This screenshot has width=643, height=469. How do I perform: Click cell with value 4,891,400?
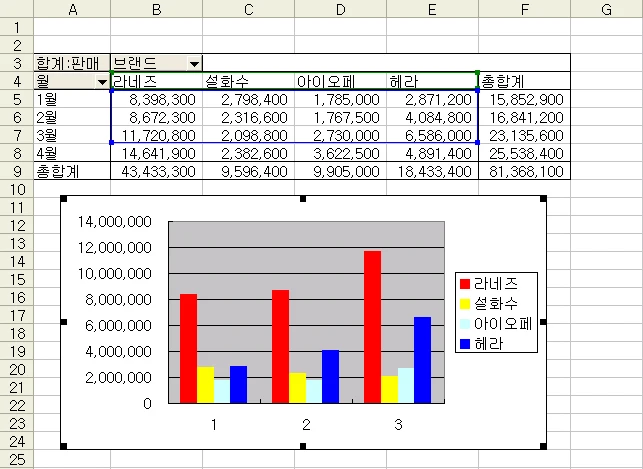[x=432, y=153]
